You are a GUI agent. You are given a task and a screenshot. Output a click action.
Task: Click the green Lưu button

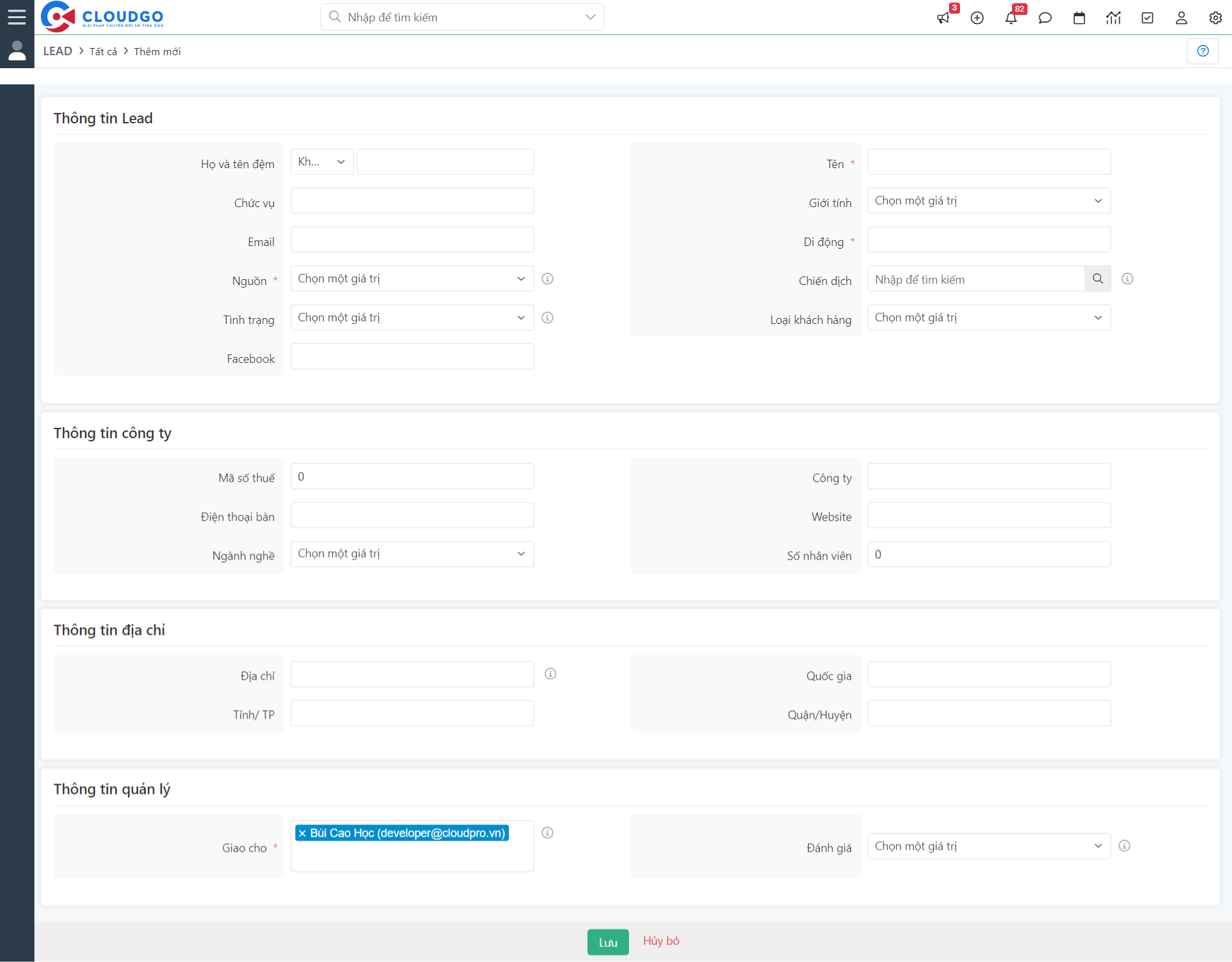(x=608, y=942)
